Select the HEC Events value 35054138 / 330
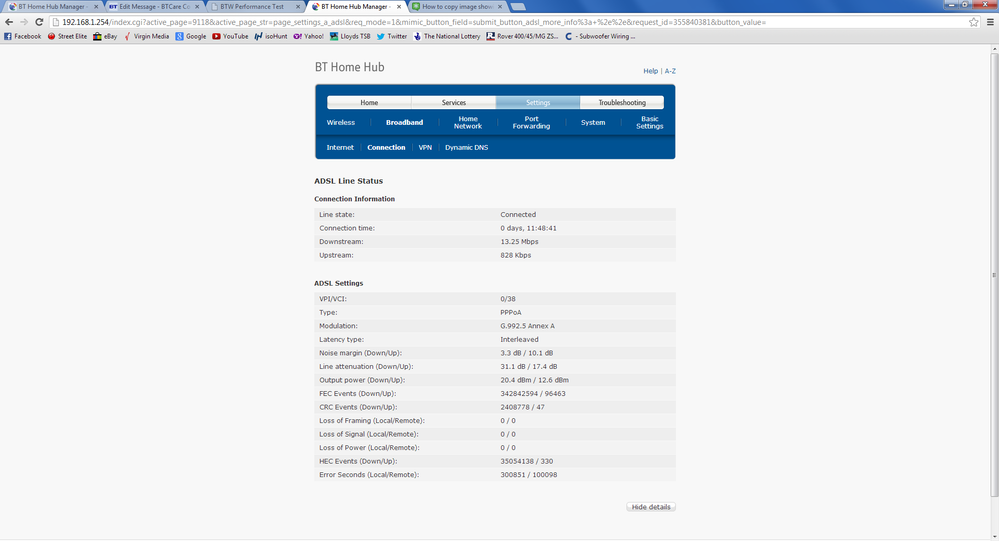 [526, 461]
